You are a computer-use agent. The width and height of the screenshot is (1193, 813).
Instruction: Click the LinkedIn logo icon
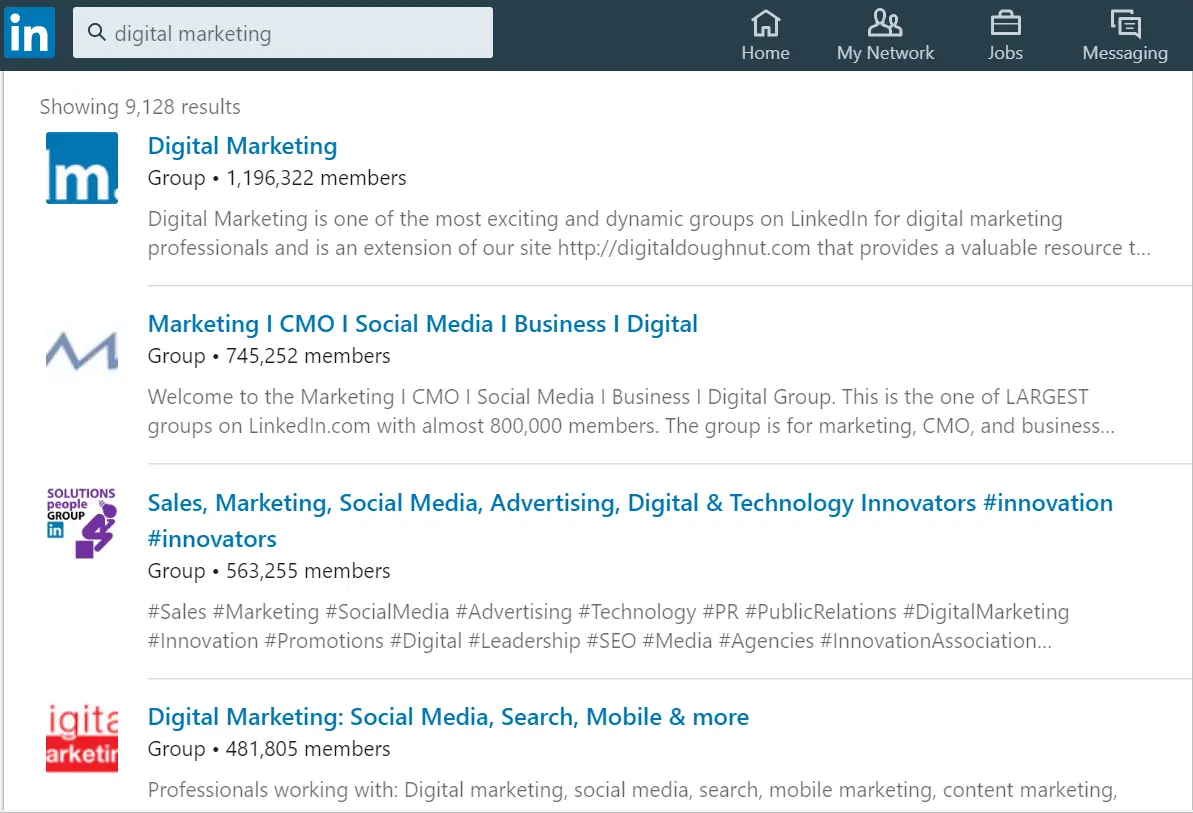(29, 34)
